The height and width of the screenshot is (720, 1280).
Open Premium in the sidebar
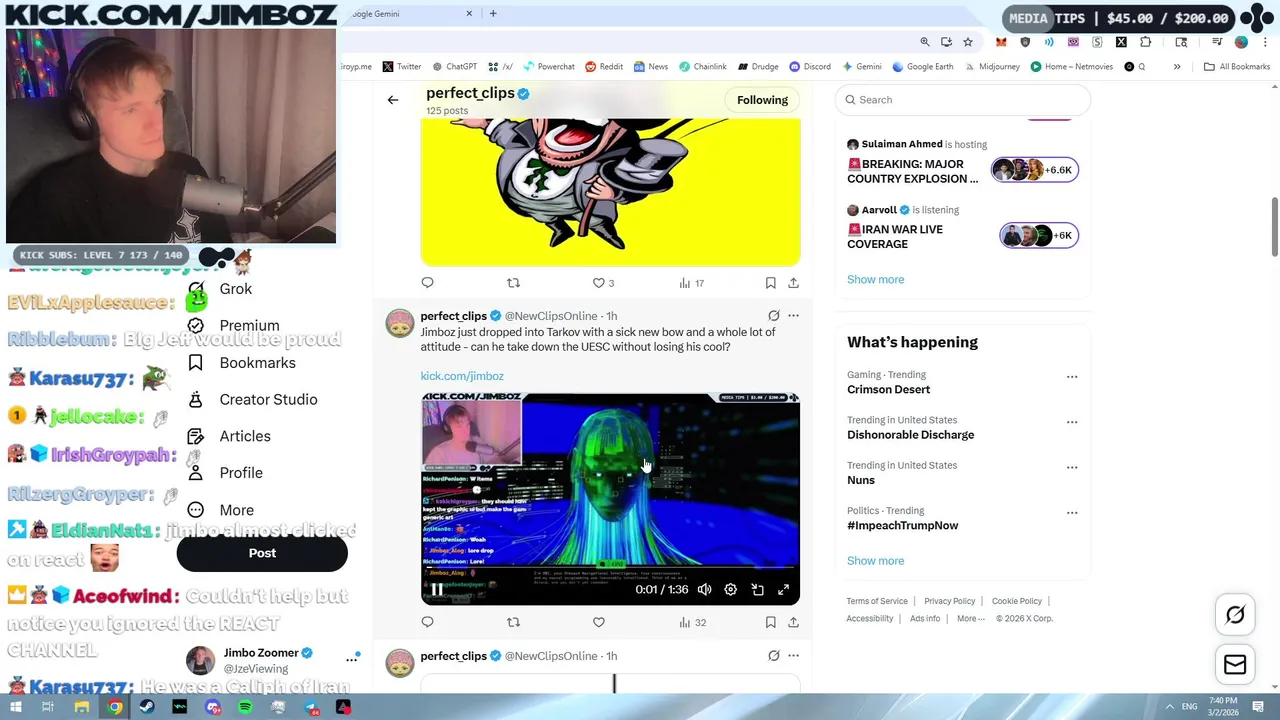(x=233, y=326)
